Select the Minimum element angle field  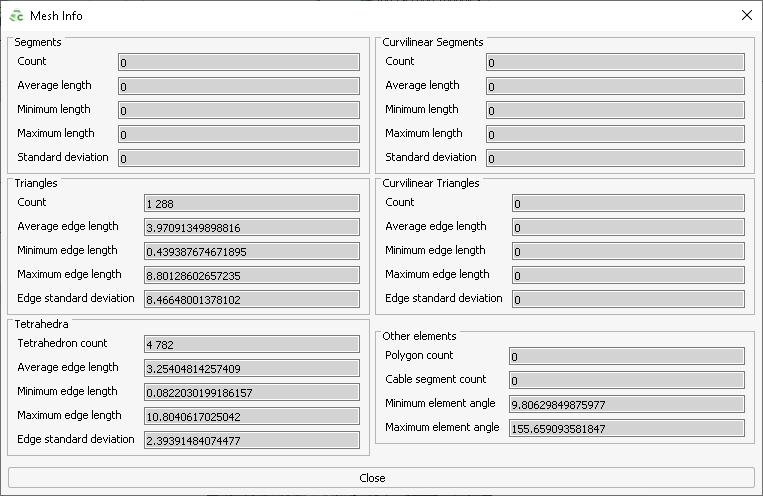(x=625, y=405)
